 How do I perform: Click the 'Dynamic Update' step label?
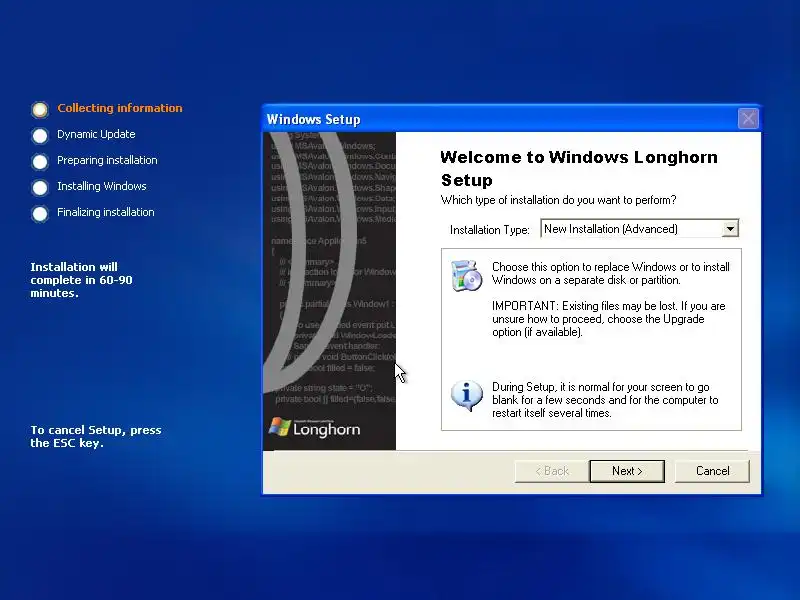tap(96, 134)
